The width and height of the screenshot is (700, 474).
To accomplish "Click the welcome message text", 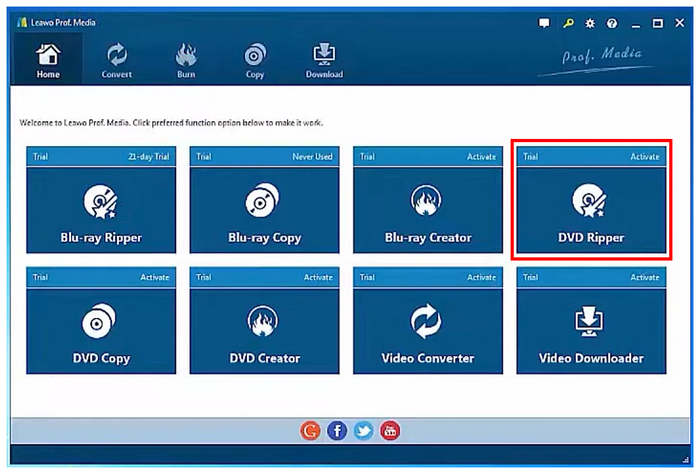I will coord(171,123).
